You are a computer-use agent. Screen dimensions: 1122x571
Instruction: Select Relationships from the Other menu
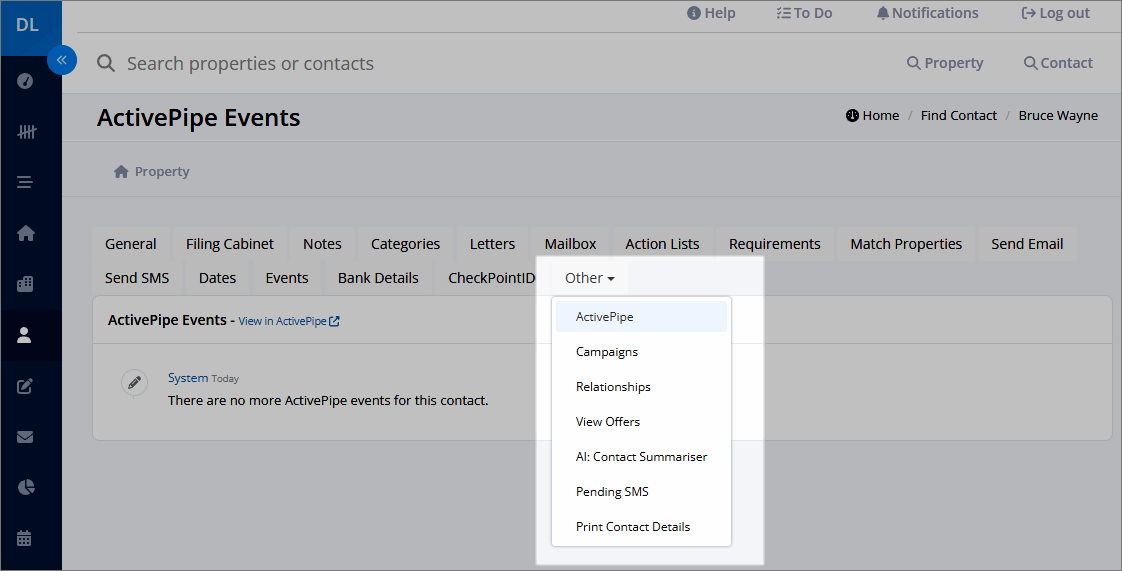(641, 386)
